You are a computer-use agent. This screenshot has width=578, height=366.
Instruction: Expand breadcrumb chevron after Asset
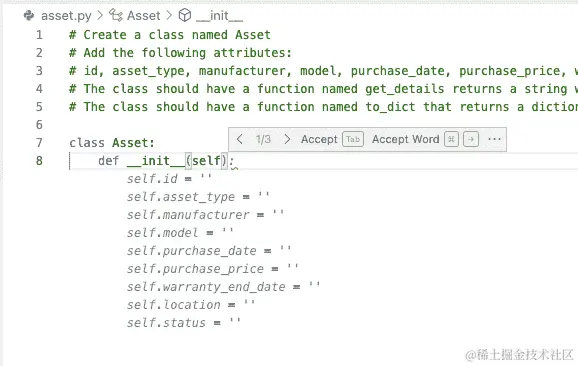(x=169, y=15)
